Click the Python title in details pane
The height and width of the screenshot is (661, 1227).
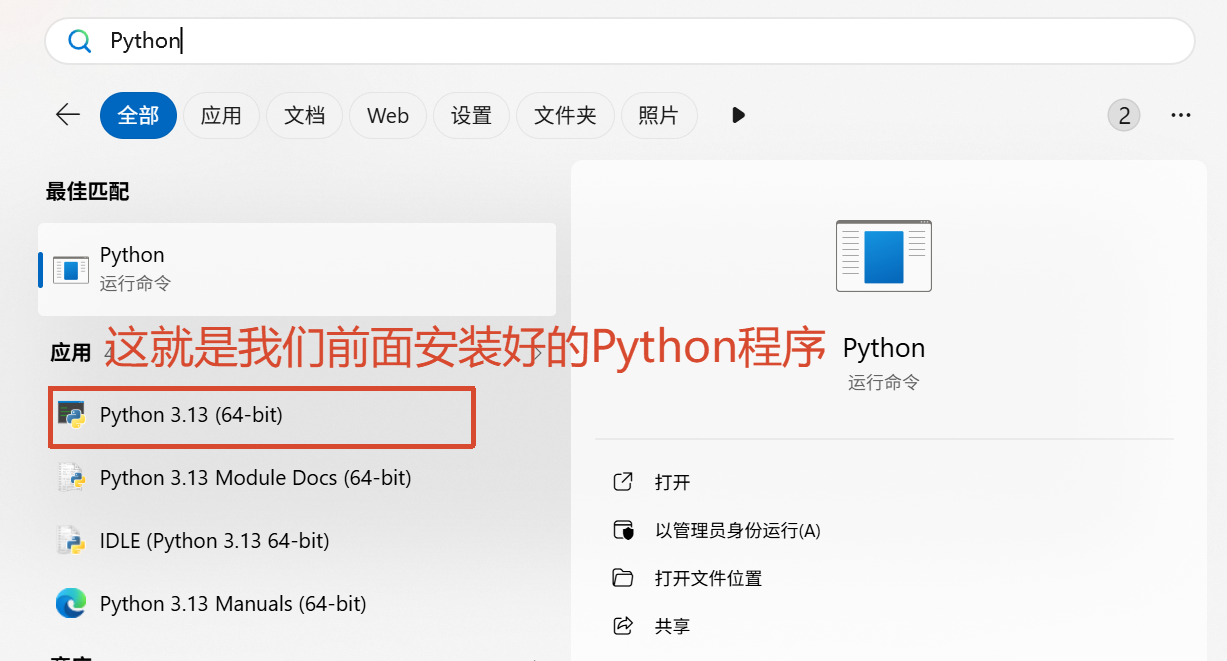[x=884, y=348]
